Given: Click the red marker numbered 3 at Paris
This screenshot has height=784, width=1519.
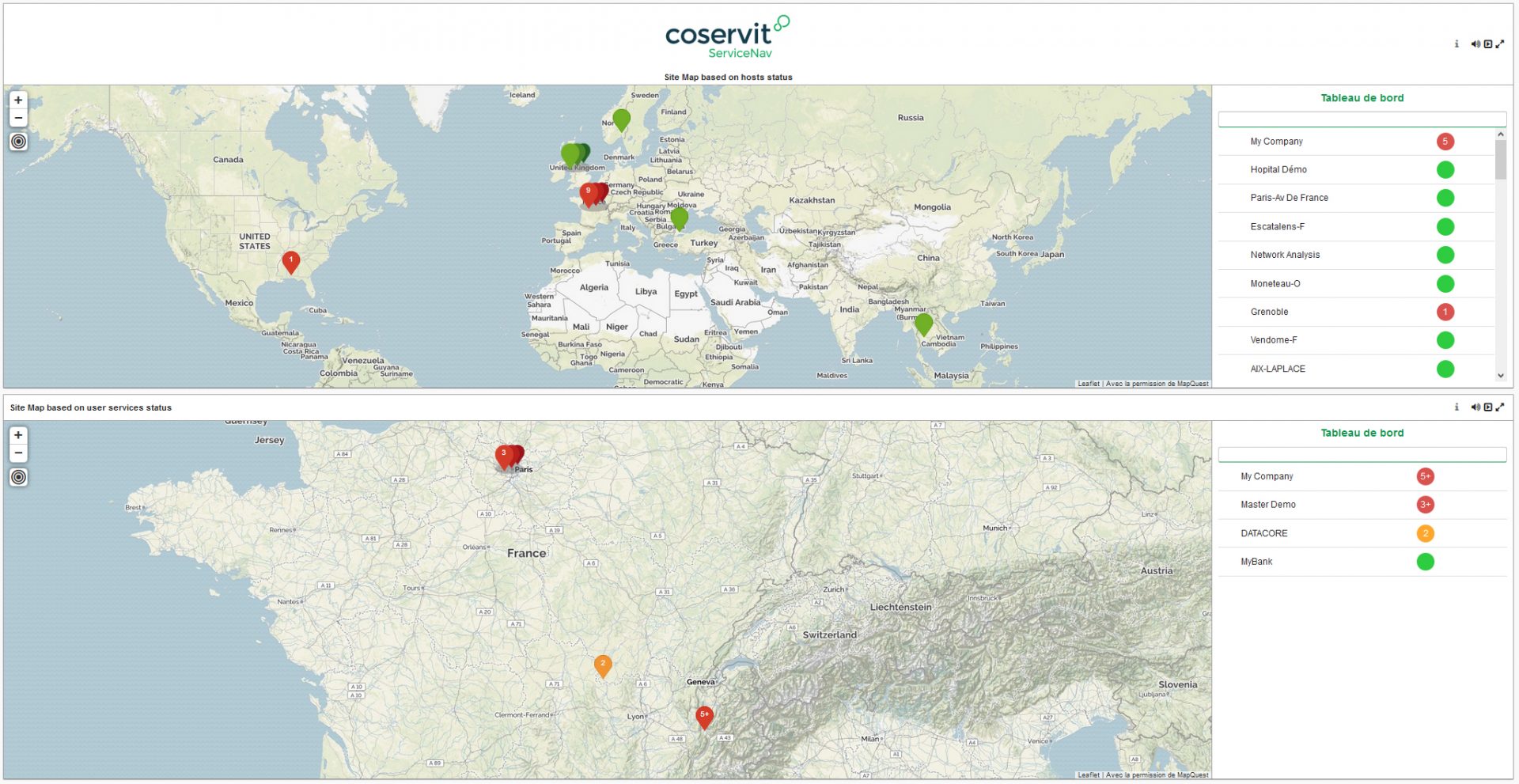Looking at the screenshot, I should (x=504, y=456).
